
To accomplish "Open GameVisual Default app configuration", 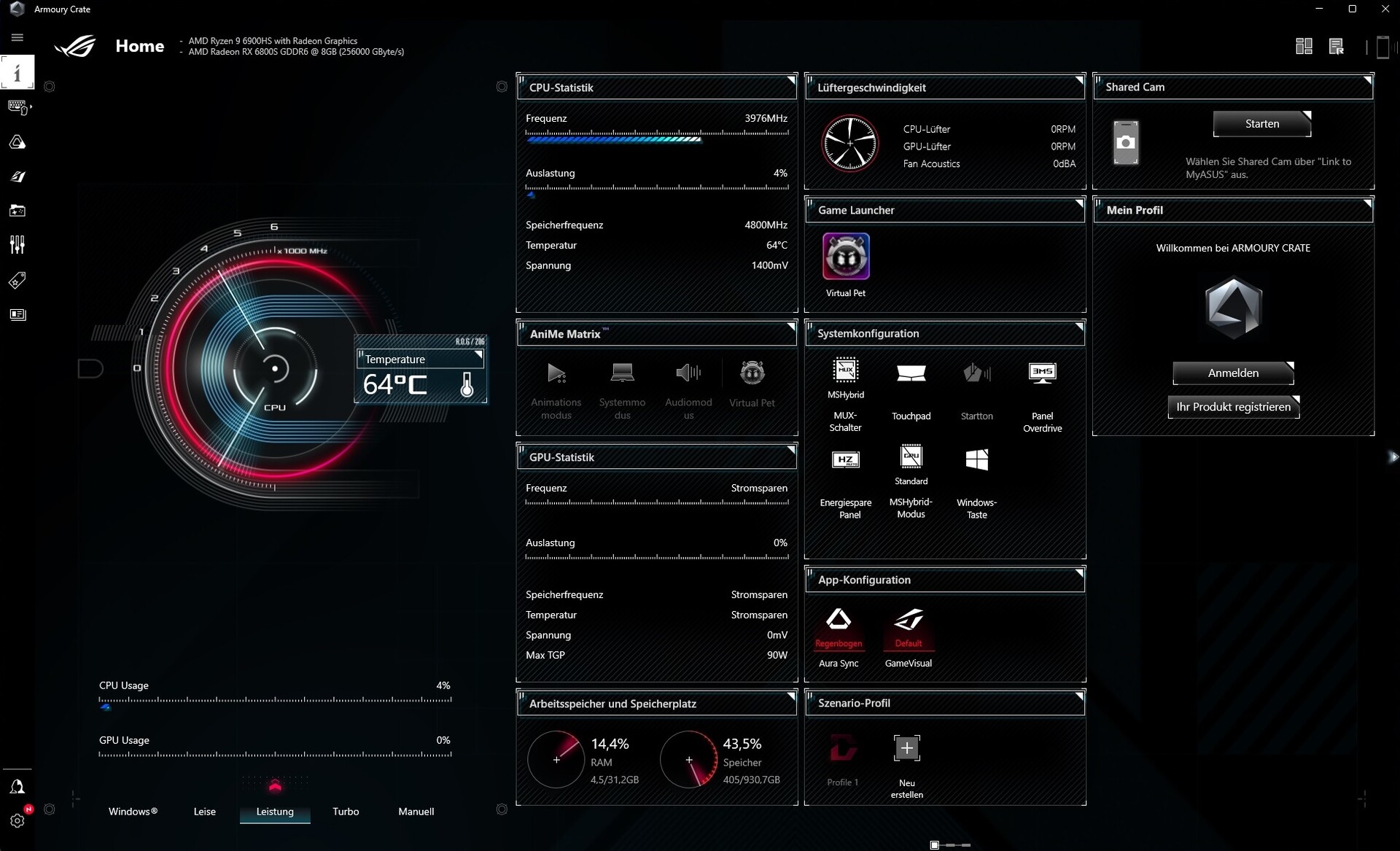I will click(909, 621).
